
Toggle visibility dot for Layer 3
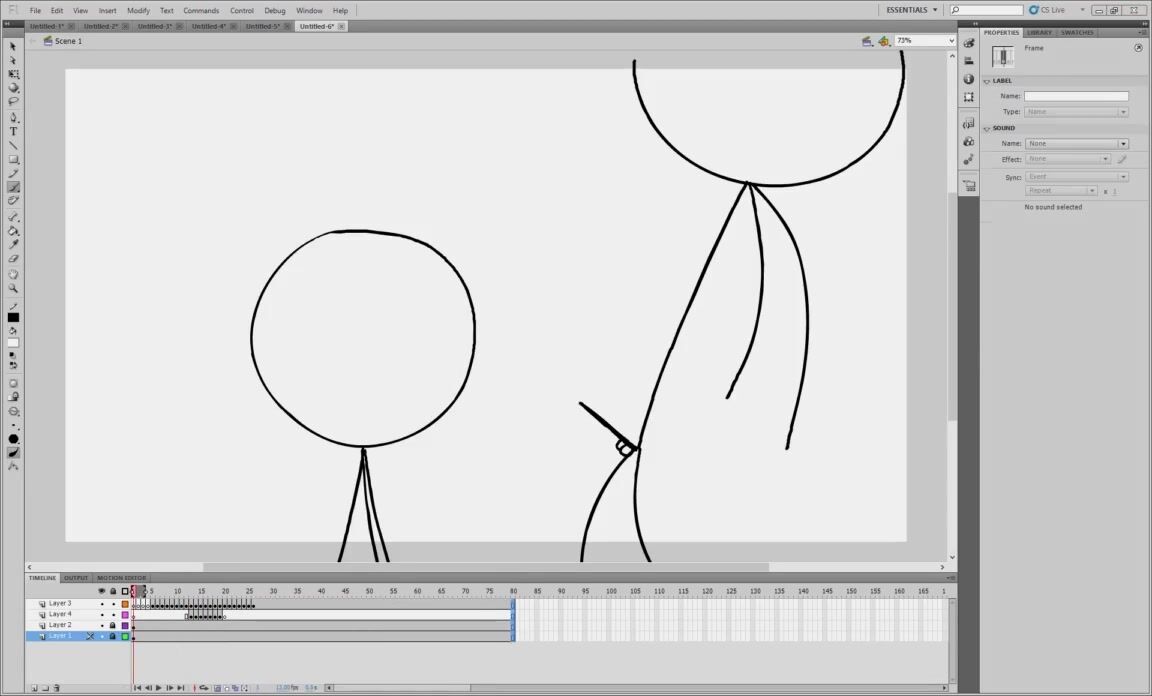pos(102,604)
